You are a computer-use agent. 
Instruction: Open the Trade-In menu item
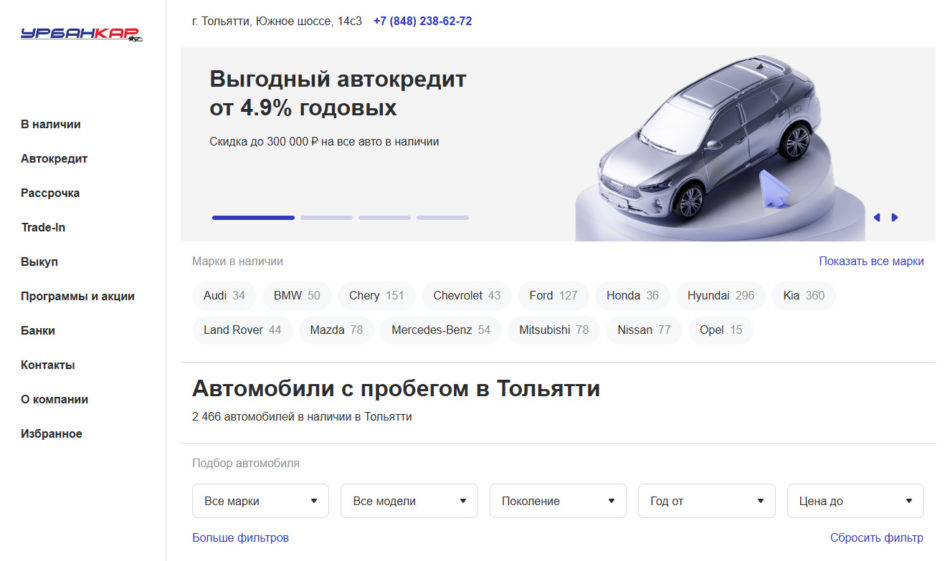[43, 227]
